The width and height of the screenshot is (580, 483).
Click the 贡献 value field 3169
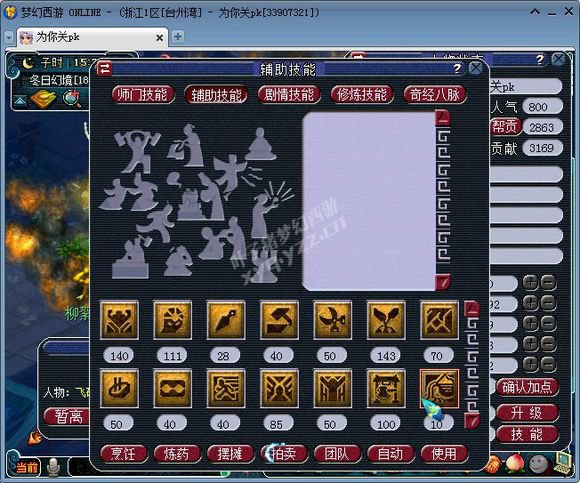[542, 148]
